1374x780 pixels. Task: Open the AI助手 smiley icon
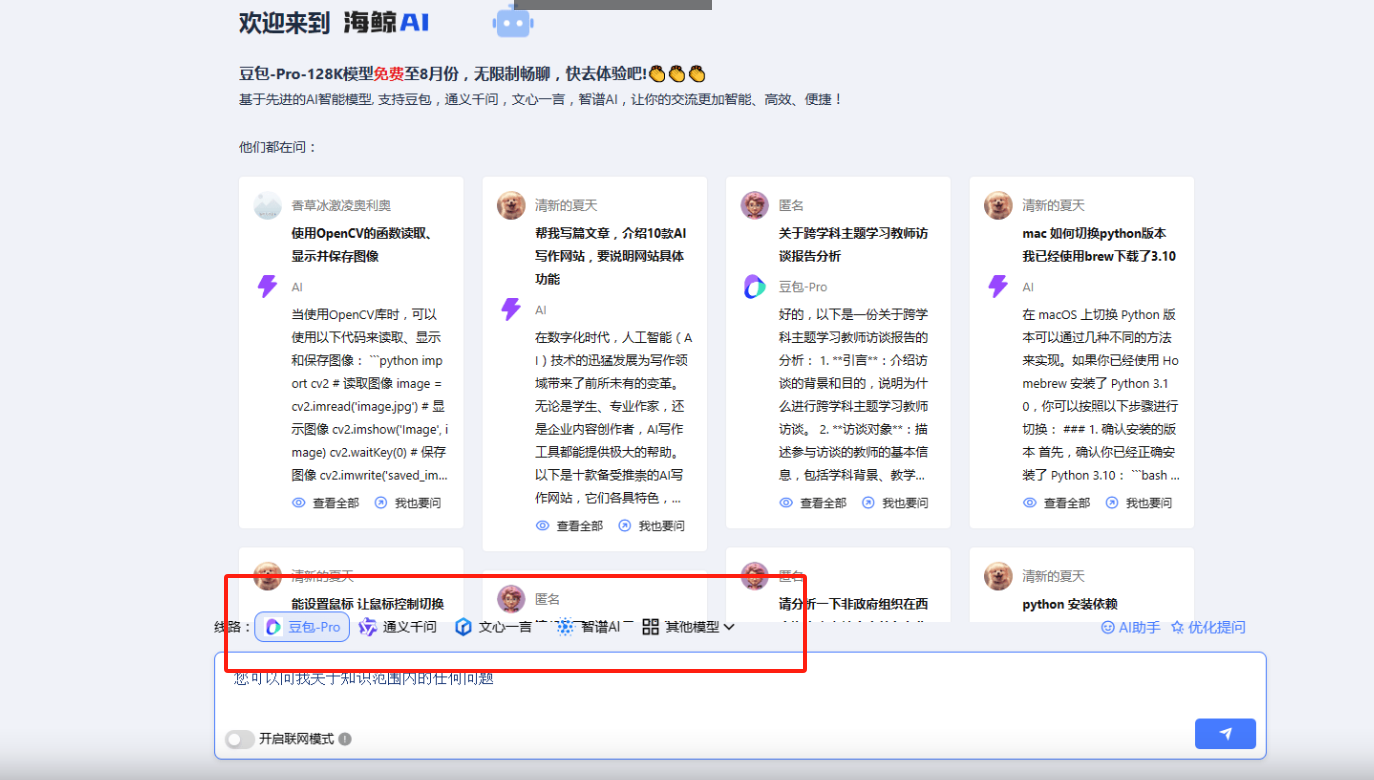point(1106,627)
